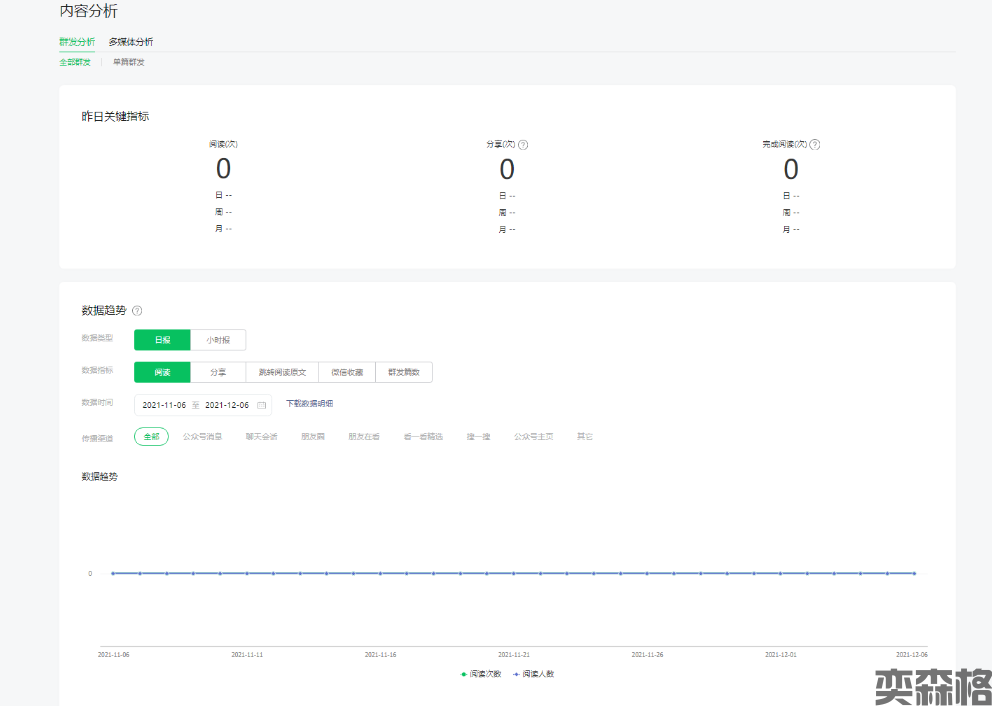The height and width of the screenshot is (706, 992).
Task: Select 日报 data type
Action: pyautogui.click(x=162, y=340)
